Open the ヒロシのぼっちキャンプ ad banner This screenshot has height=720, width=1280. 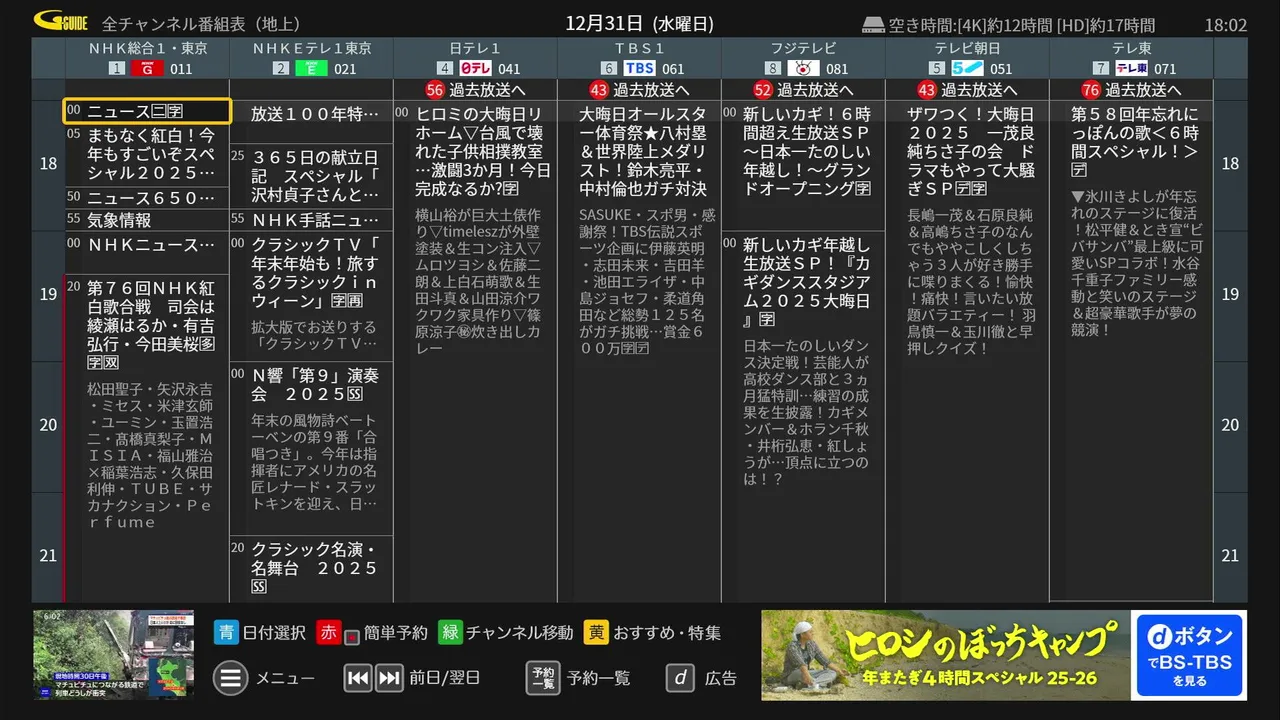(x=946, y=655)
